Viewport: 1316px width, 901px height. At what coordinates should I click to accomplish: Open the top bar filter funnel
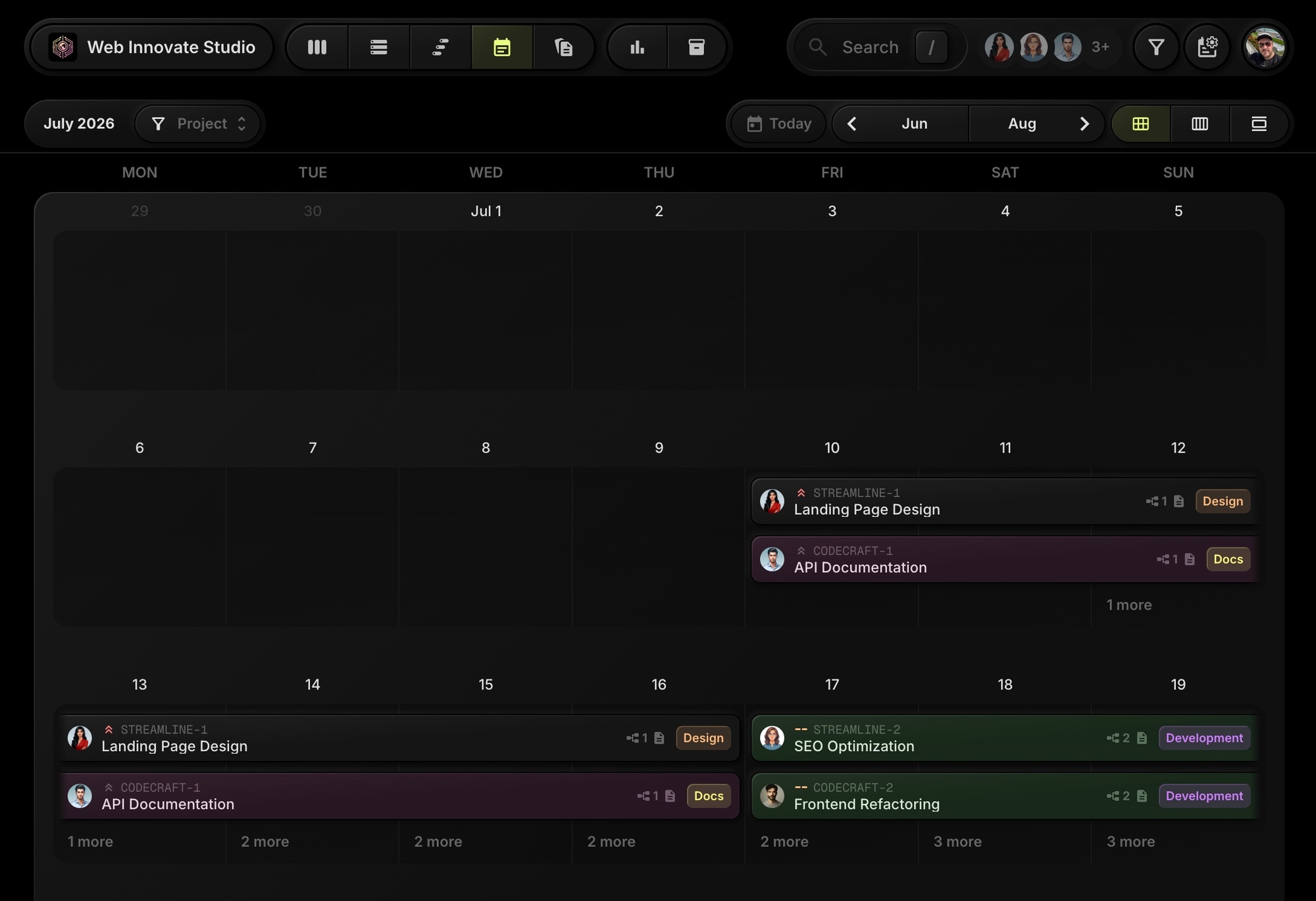pos(1156,47)
